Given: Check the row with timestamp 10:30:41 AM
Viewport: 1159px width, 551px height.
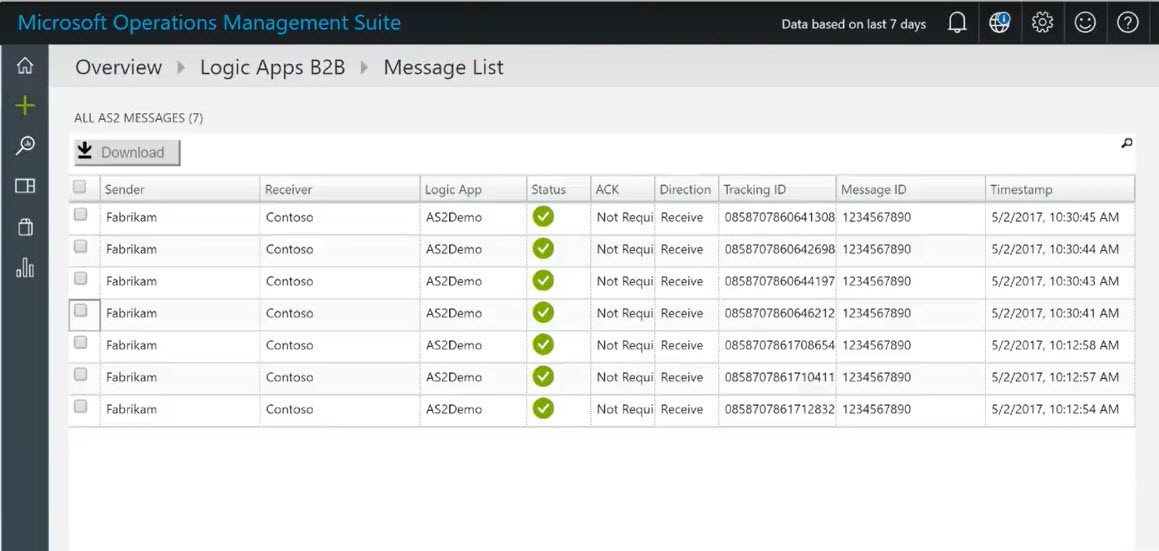Looking at the screenshot, I should [81, 311].
